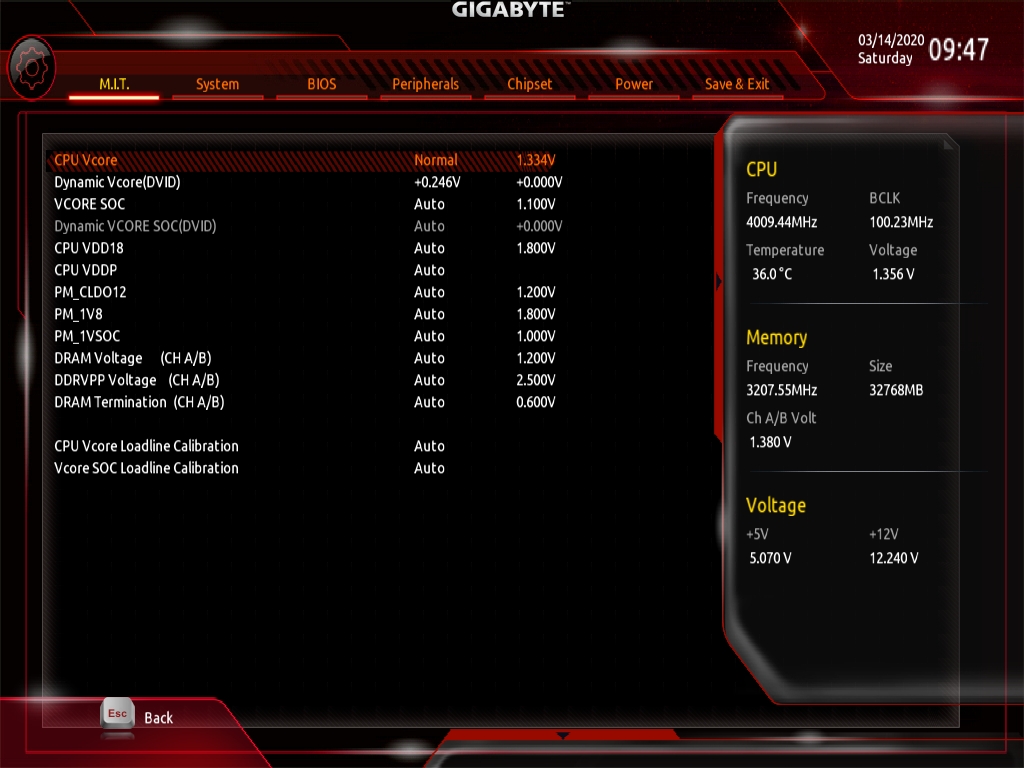Open PM_CLDO12 Auto value
The height and width of the screenshot is (768, 1024).
point(429,292)
